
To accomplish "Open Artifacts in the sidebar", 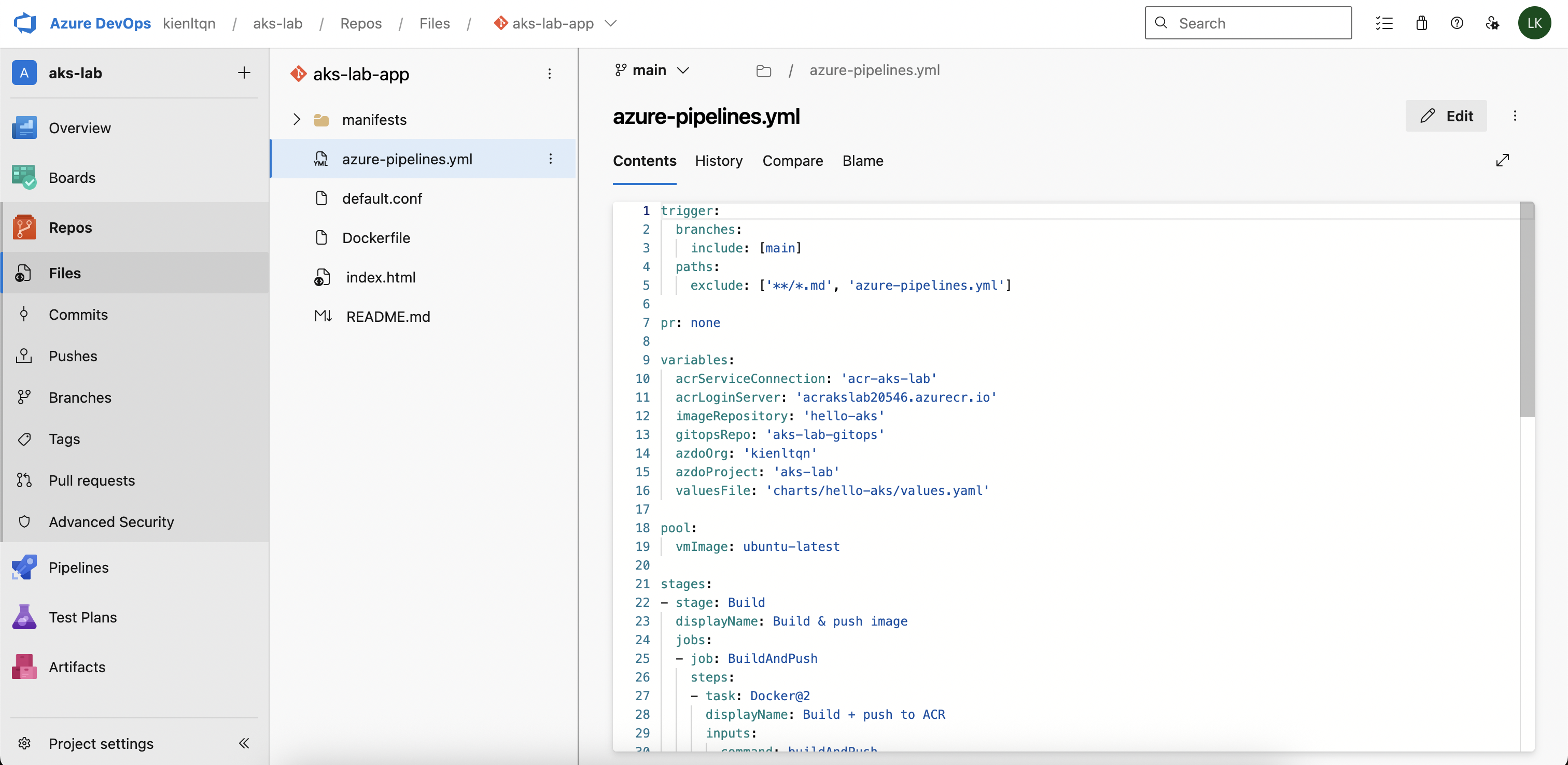I will 134,667.
